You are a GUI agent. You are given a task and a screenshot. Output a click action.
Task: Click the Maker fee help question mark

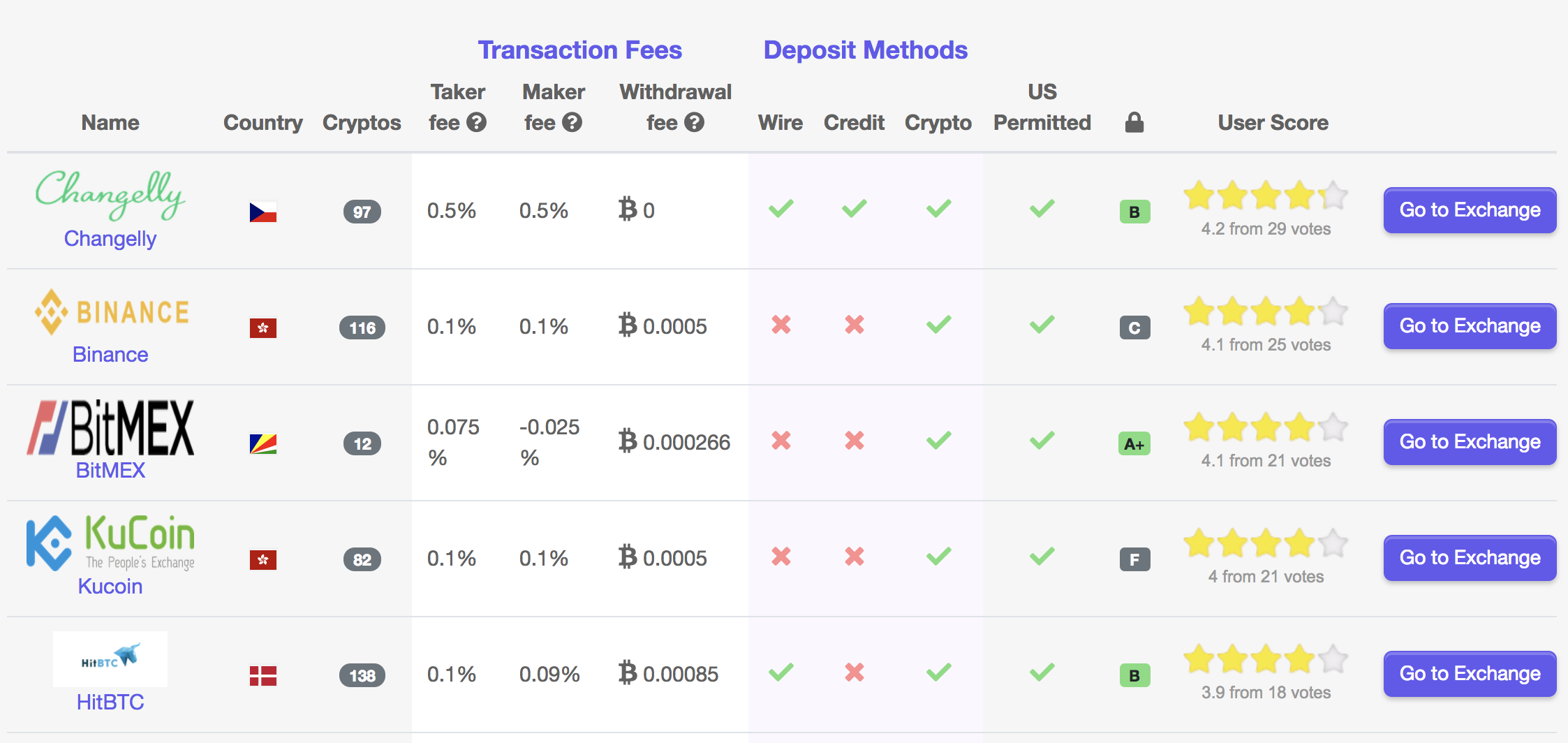572,123
